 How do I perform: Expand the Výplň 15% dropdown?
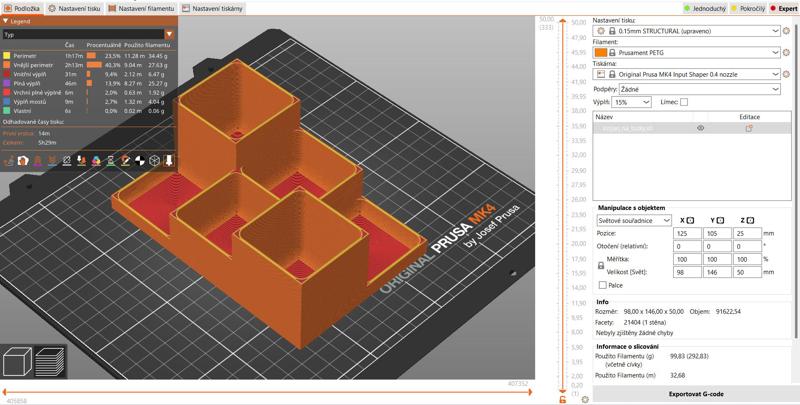[x=632, y=102]
